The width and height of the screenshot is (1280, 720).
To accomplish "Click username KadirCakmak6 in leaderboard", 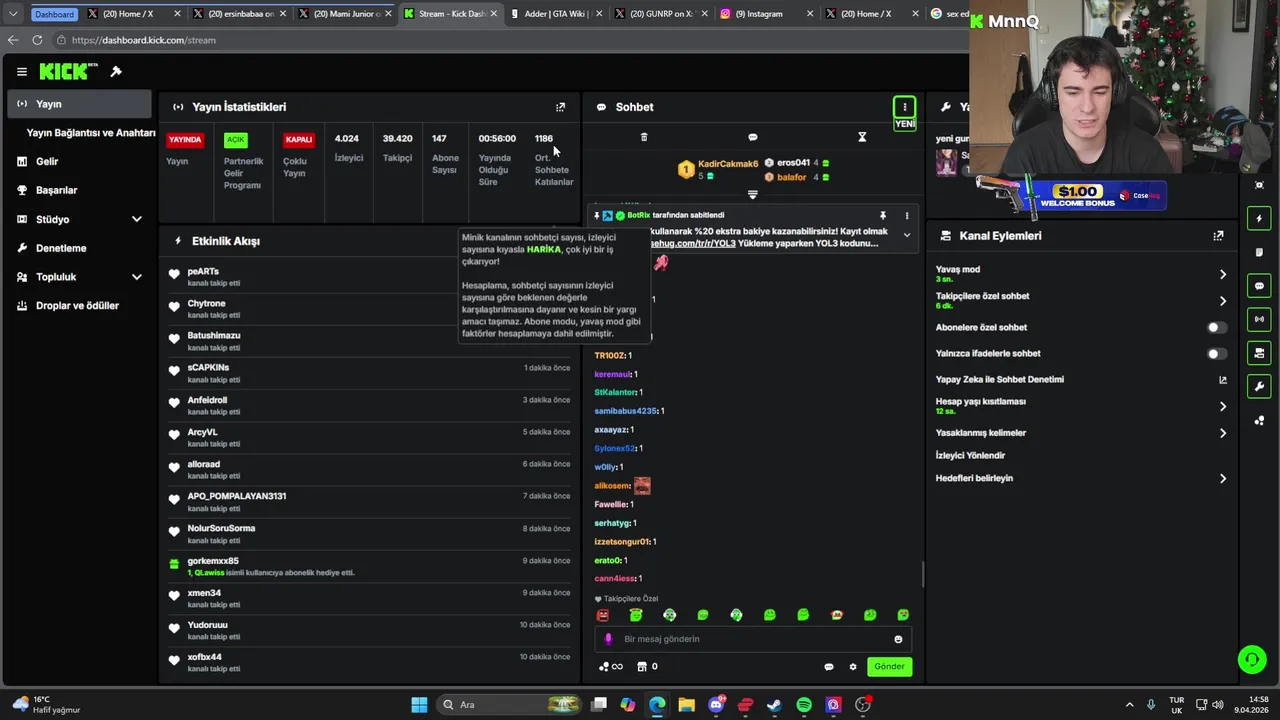I will [x=728, y=164].
